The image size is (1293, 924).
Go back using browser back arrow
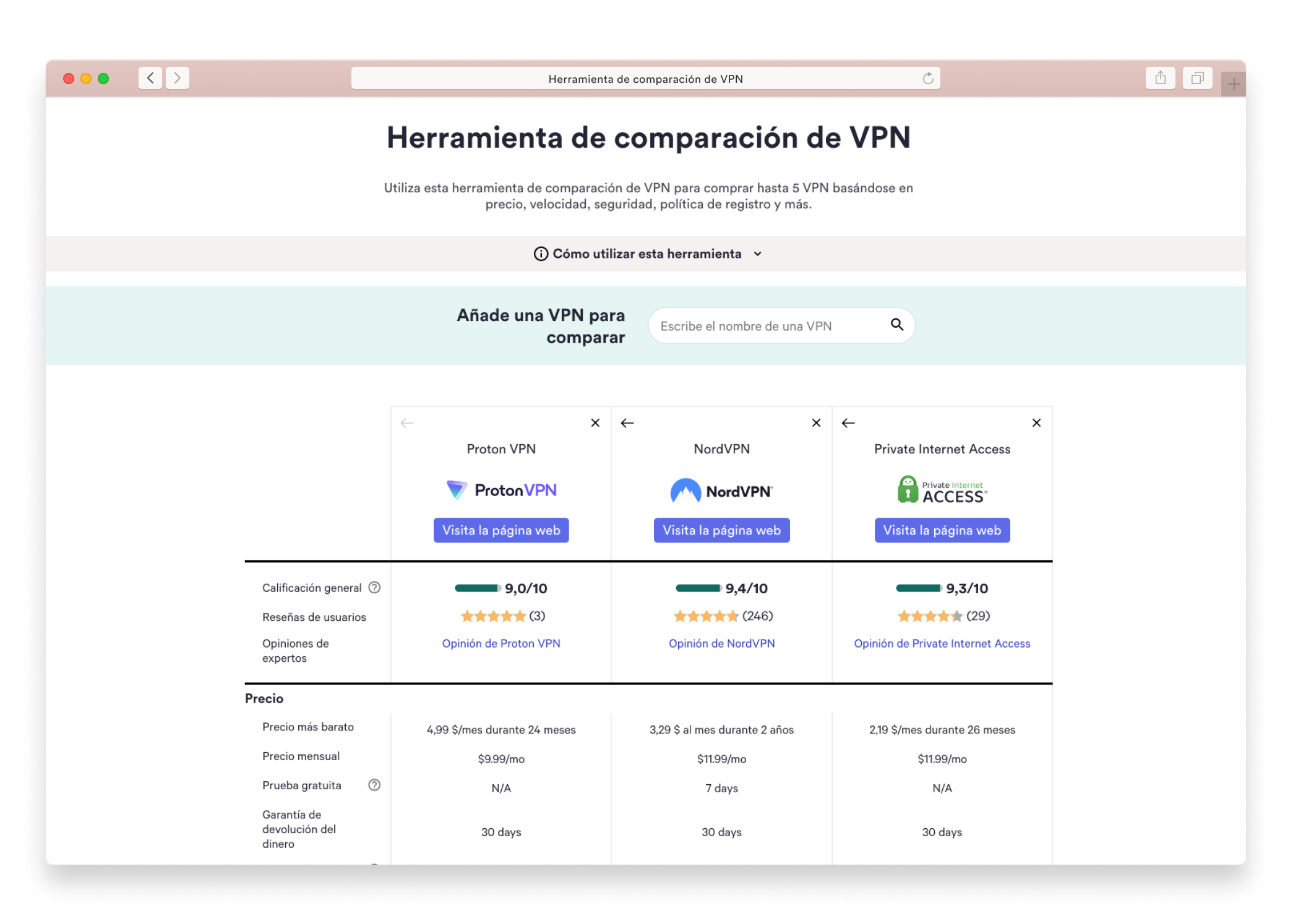[x=150, y=78]
